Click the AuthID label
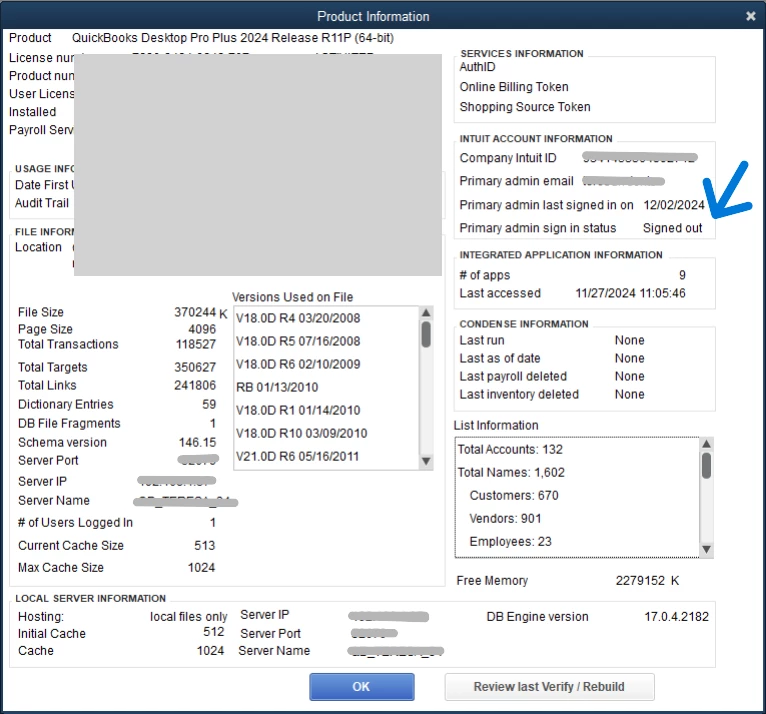Screen dimensions: 766x714 coord(477,66)
